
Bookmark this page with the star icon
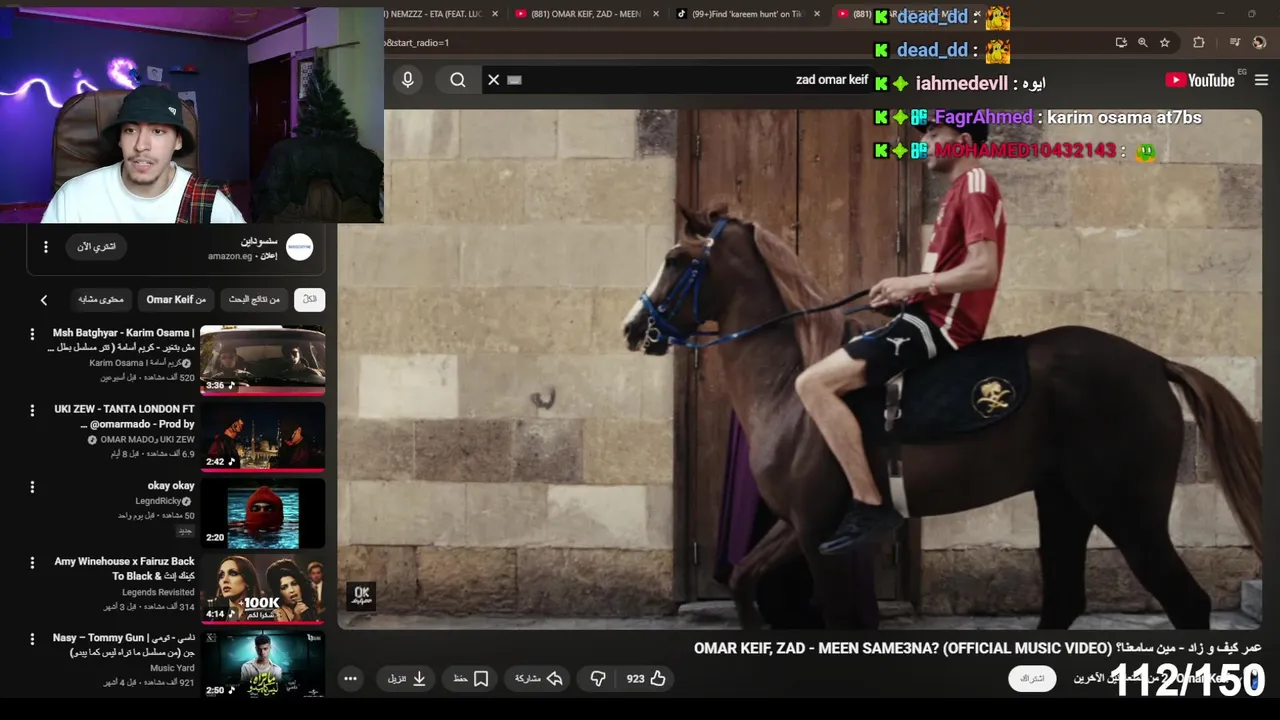1165,43
